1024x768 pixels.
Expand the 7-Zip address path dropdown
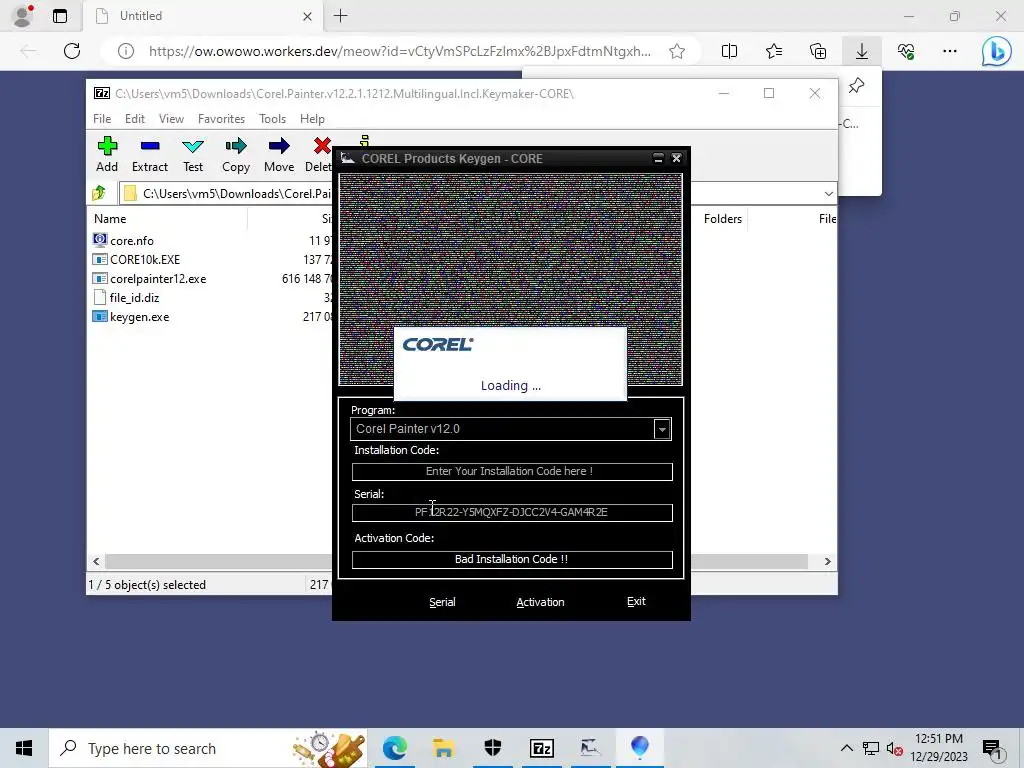click(x=828, y=193)
